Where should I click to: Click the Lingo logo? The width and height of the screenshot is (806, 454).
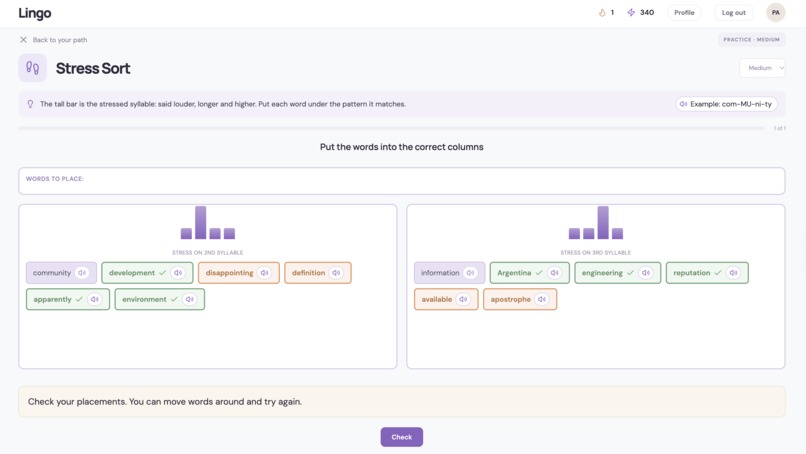click(x=34, y=13)
